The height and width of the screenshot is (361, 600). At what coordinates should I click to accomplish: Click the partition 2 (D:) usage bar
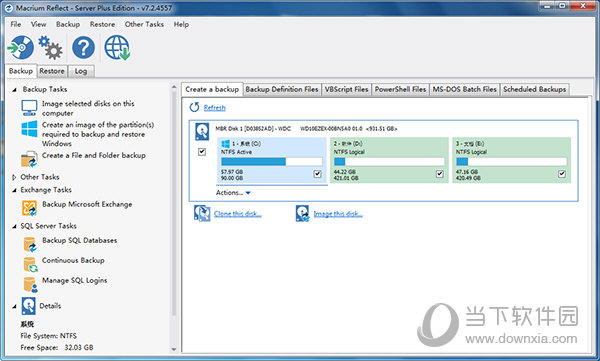pyautogui.click(x=389, y=162)
